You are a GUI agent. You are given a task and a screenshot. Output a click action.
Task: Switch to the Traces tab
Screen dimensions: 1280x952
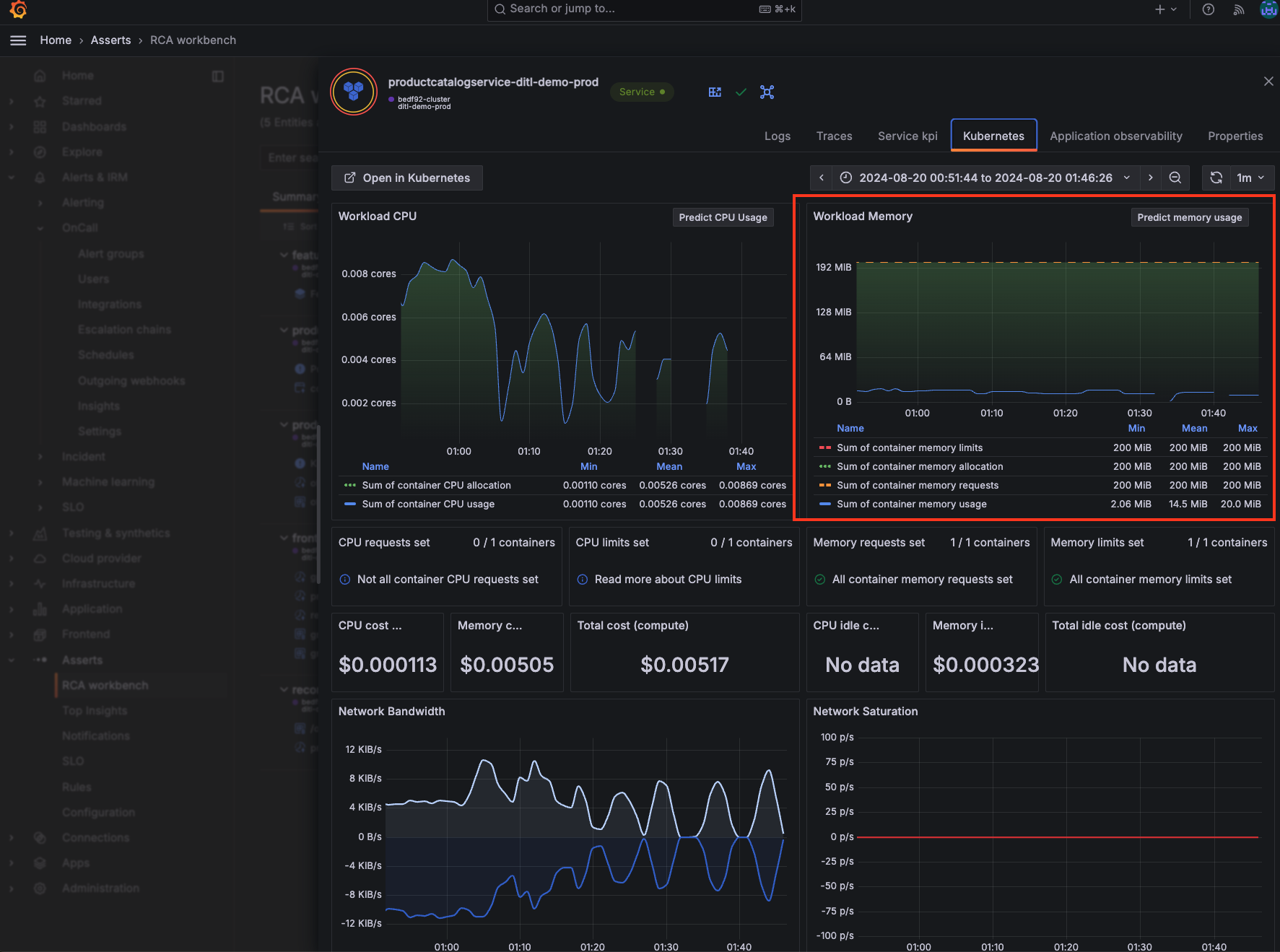834,136
